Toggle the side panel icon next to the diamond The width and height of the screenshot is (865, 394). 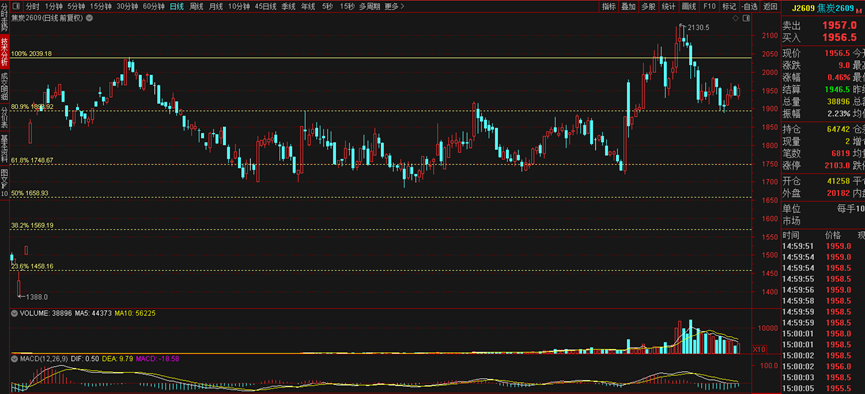point(746,18)
